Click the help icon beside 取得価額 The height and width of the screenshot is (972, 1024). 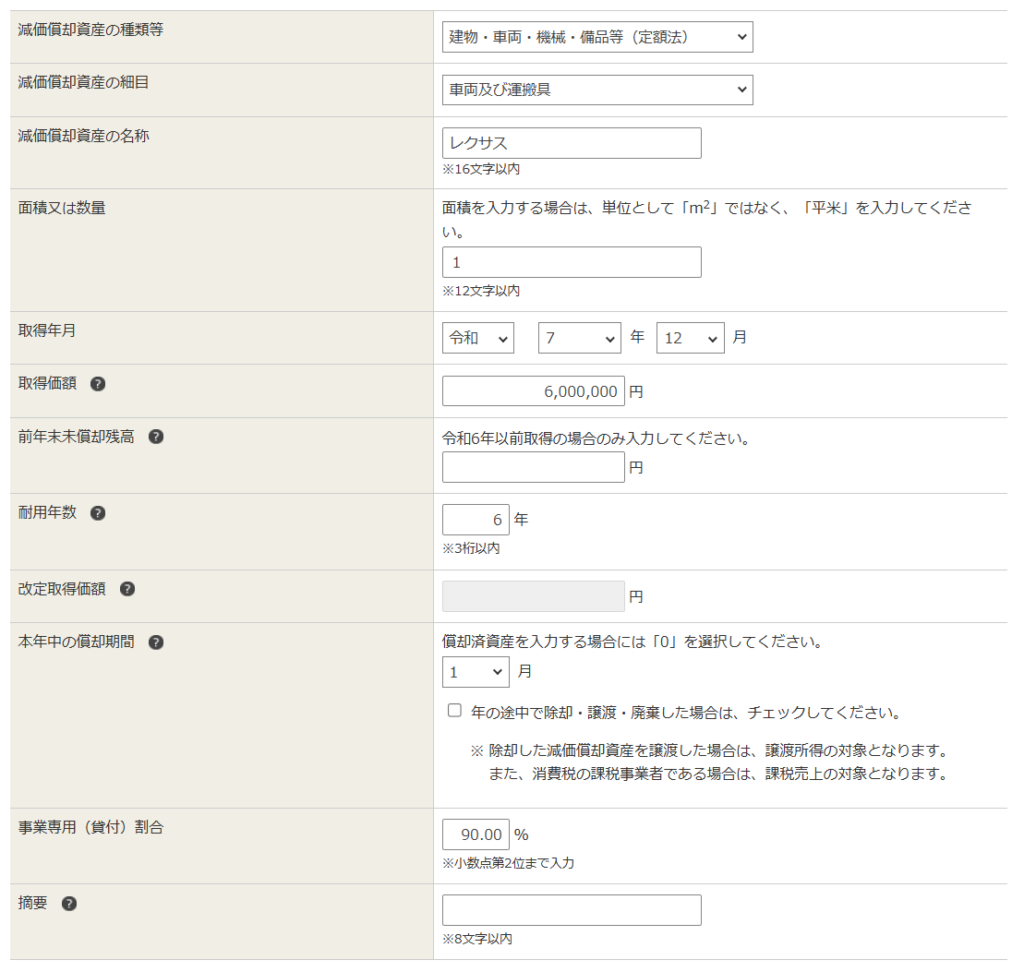[98, 384]
